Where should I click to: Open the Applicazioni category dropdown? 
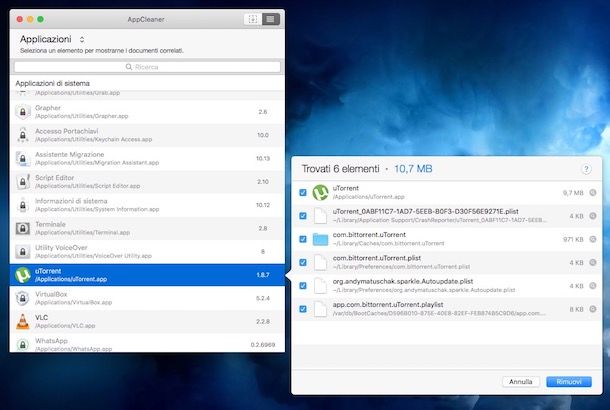[52, 39]
